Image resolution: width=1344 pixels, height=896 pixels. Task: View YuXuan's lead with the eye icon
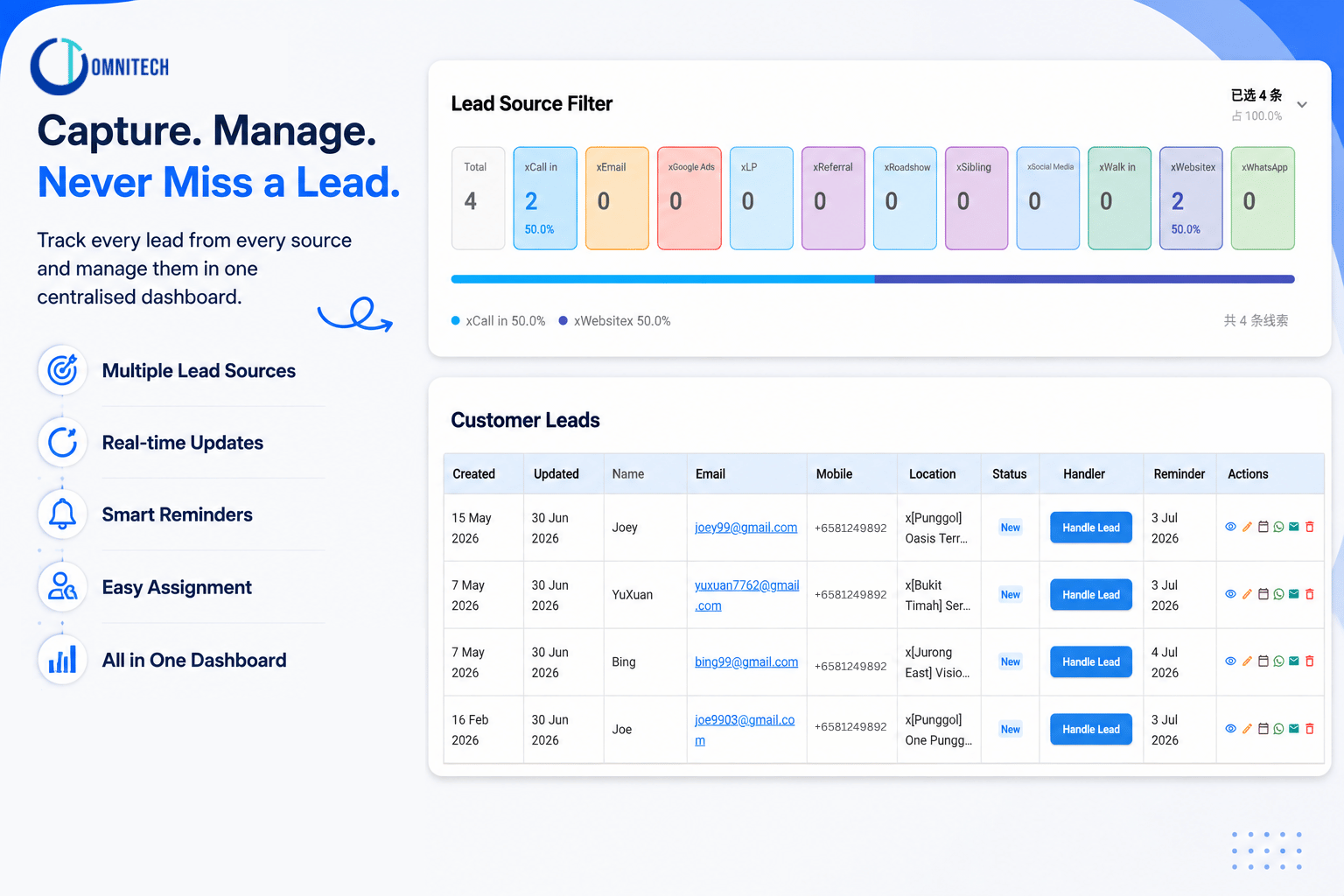point(1230,594)
